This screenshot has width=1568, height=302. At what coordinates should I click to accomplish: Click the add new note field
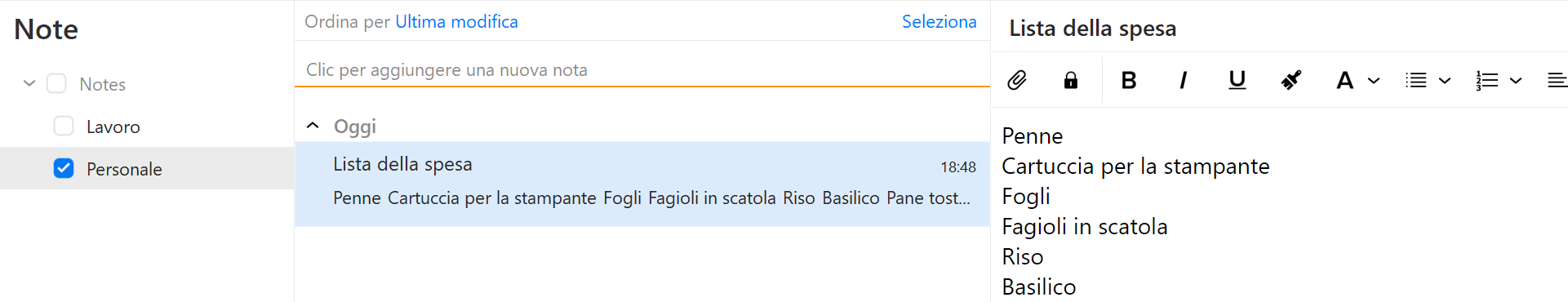tap(642, 69)
